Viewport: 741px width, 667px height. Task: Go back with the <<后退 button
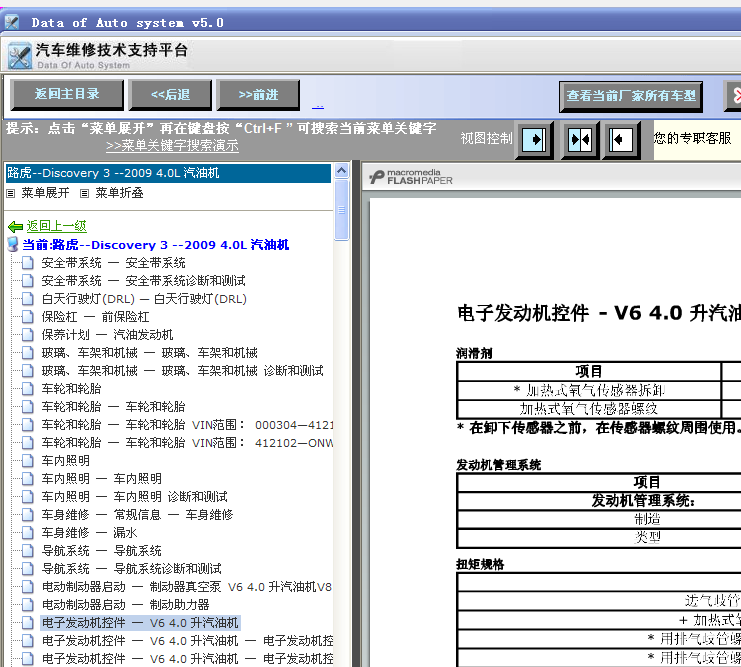170,95
